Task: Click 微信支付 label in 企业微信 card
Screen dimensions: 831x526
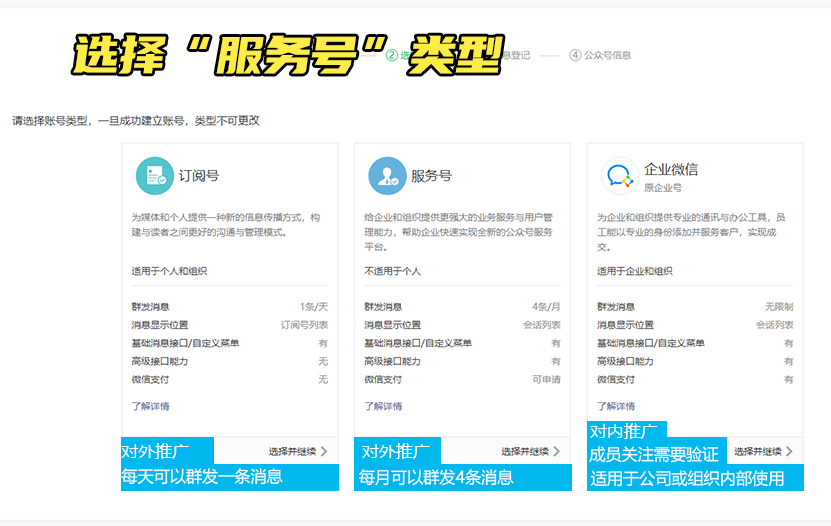Action: coord(616,379)
